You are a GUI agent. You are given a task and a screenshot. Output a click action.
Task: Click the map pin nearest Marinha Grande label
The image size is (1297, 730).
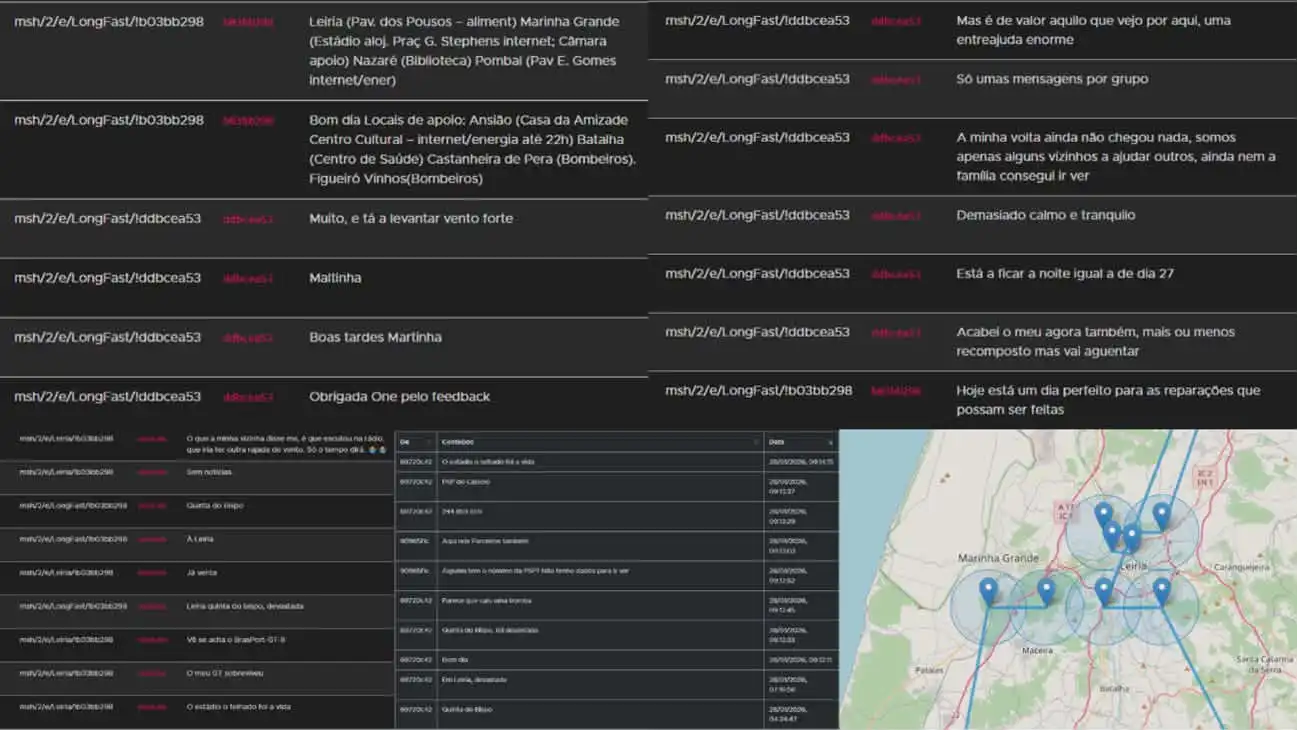pyautogui.click(x=988, y=588)
